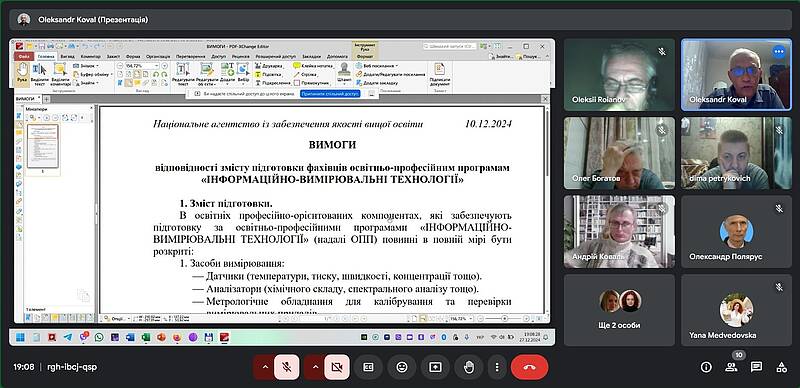Expand the audio settings arrow beside the microphone
Image resolution: width=800 pixels, height=388 pixels.
tap(265, 367)
